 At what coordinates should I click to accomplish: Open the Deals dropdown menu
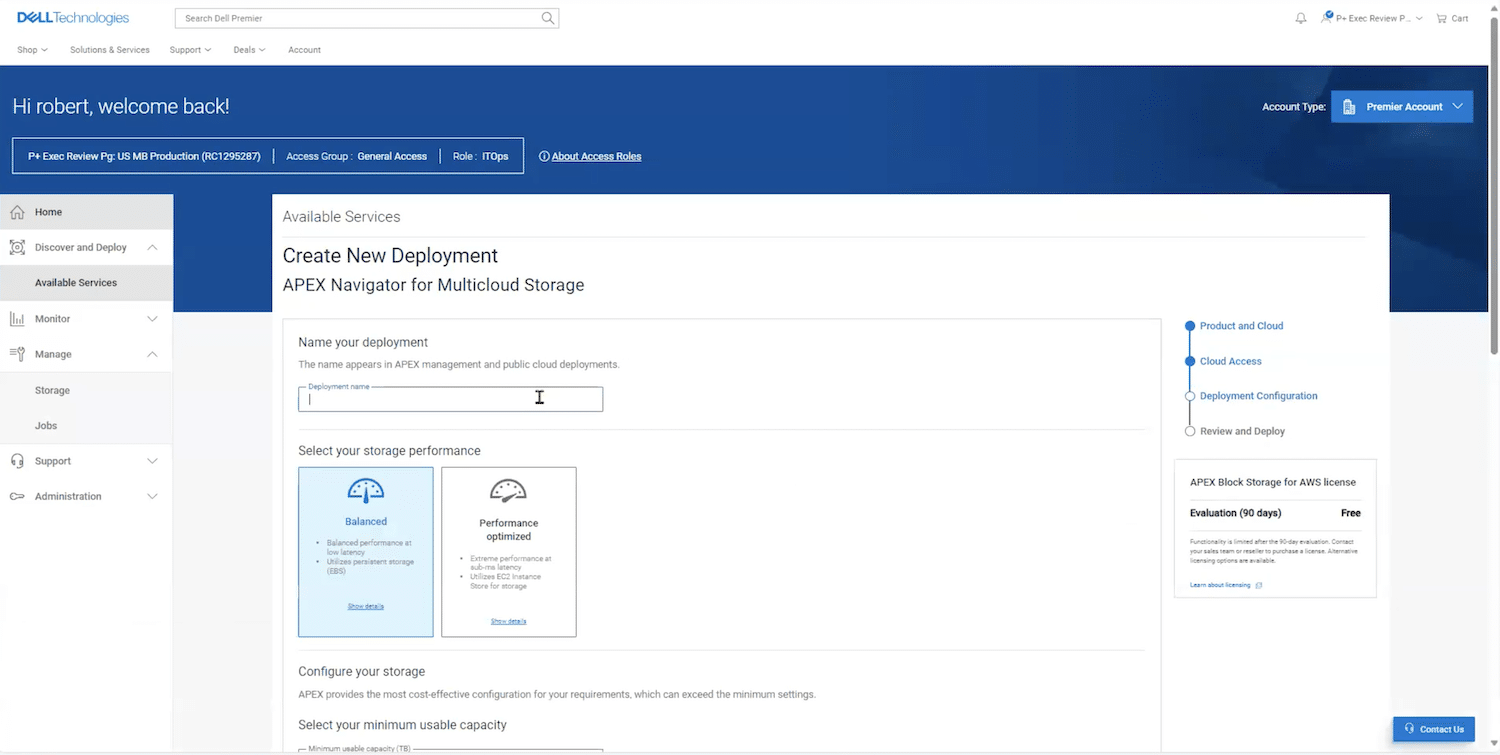pos(249,50)
